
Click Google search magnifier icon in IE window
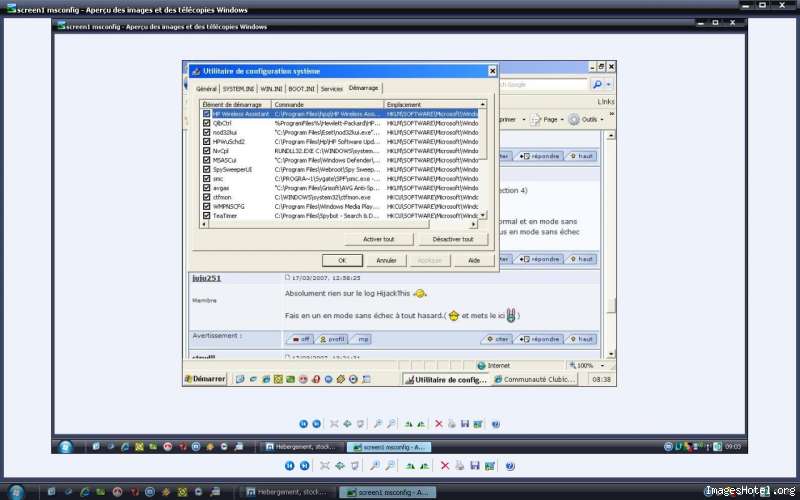click(597, 85)
